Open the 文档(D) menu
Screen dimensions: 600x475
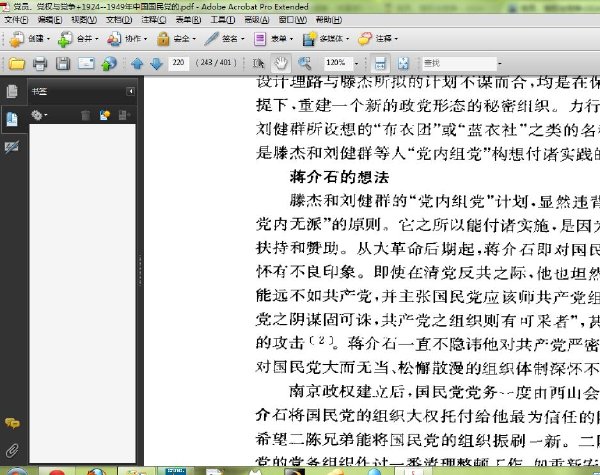coord(119,20)
